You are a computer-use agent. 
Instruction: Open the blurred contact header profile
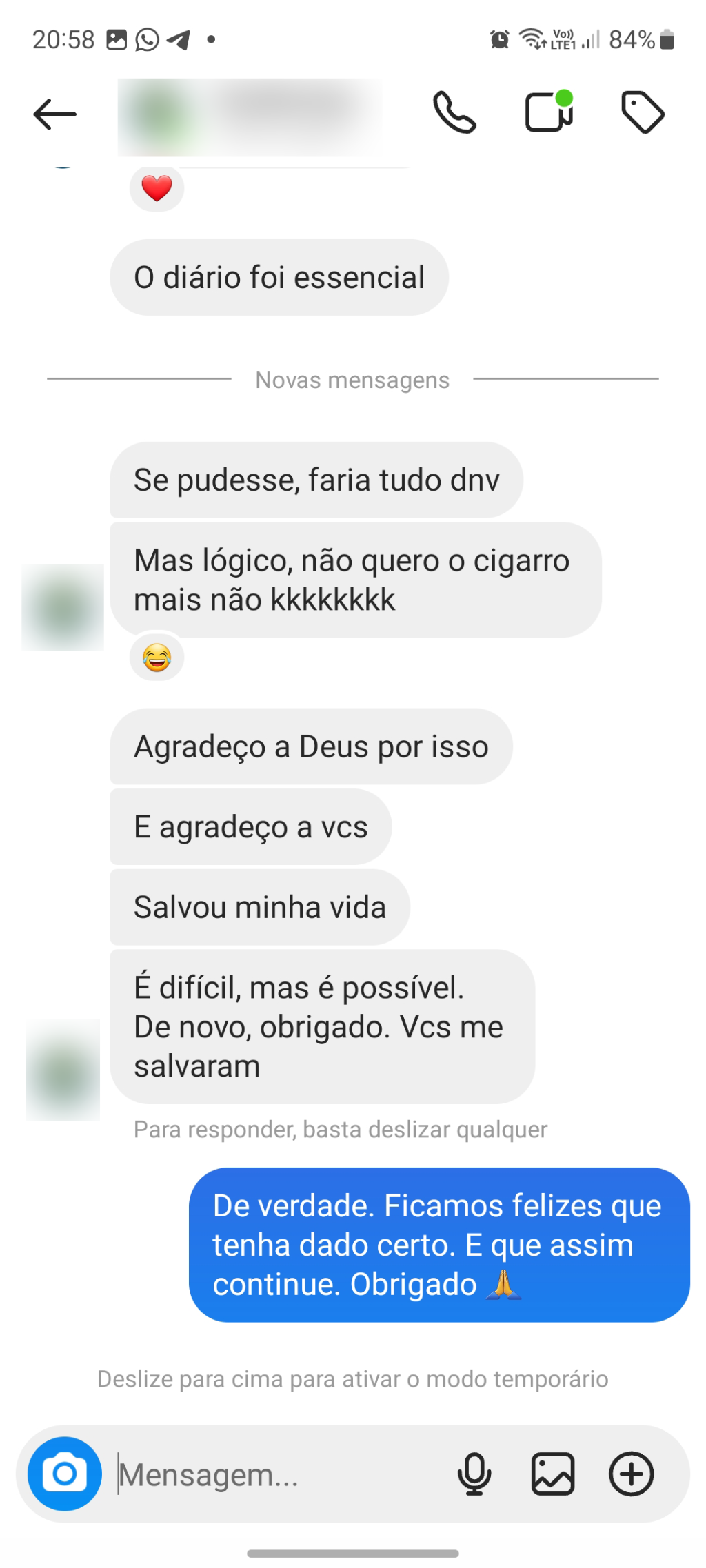(250, 116)
